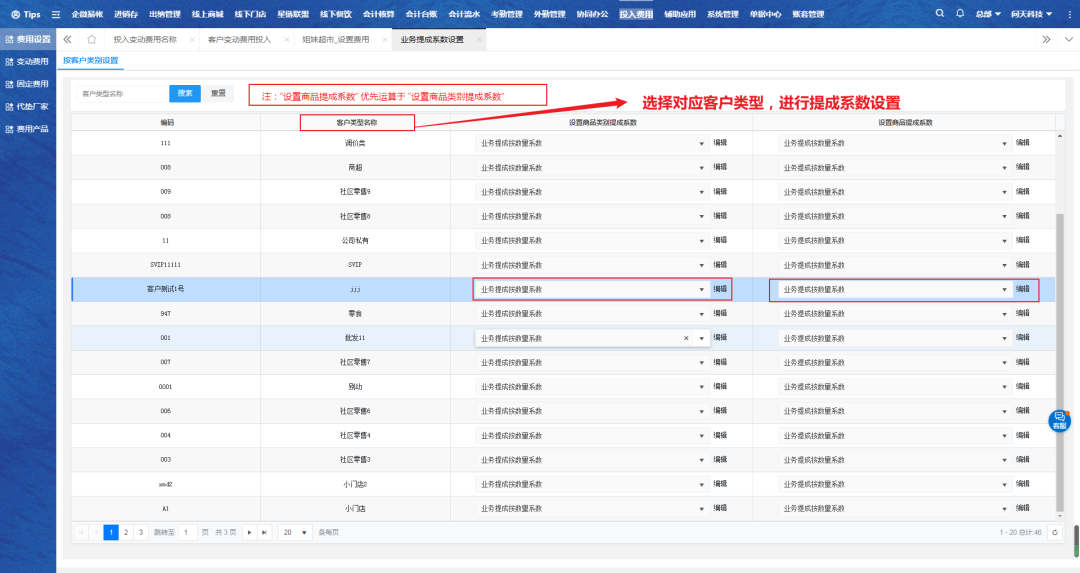Screen dimensions: 1080x573
Task: Collapse sidebar with double-left arrow icon
Action: [68, 39]
